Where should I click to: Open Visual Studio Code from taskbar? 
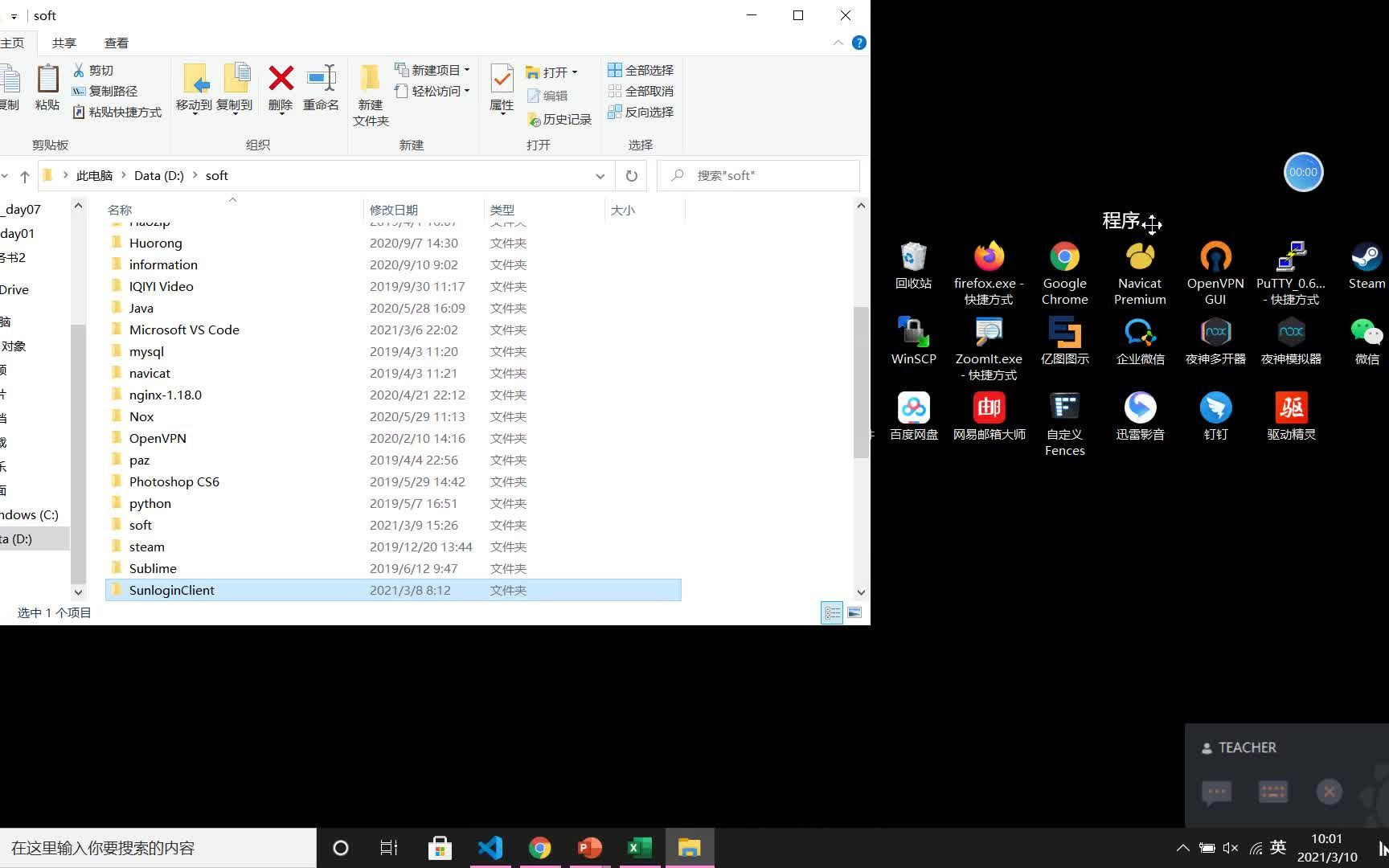[x=490, y=848]
